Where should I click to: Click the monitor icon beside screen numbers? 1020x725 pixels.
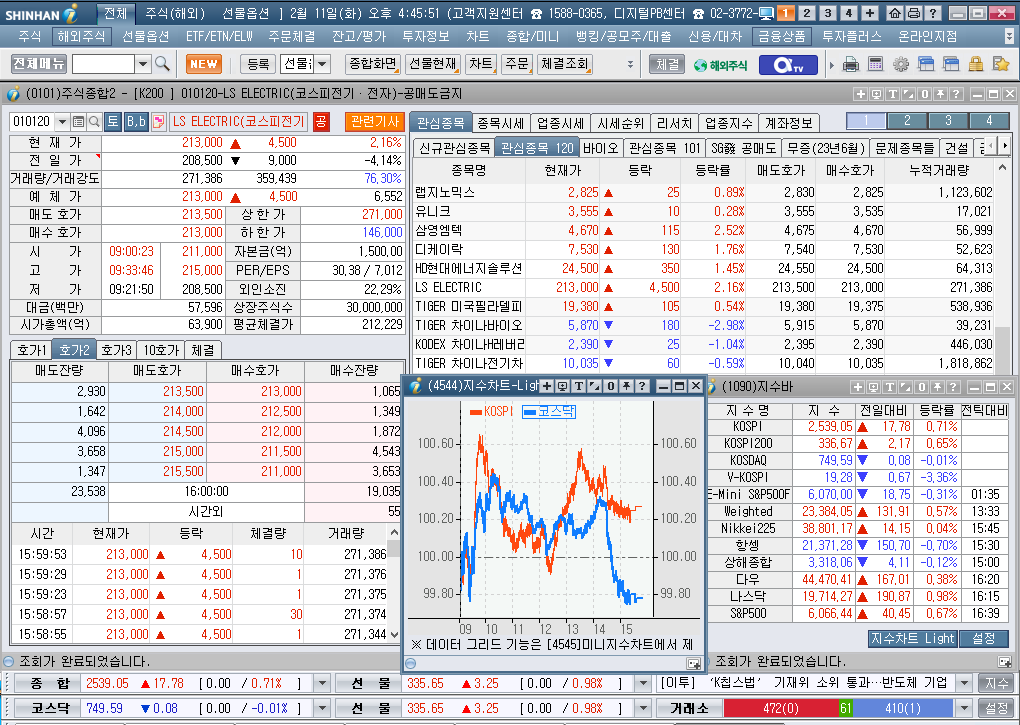[x=766, y=13]
